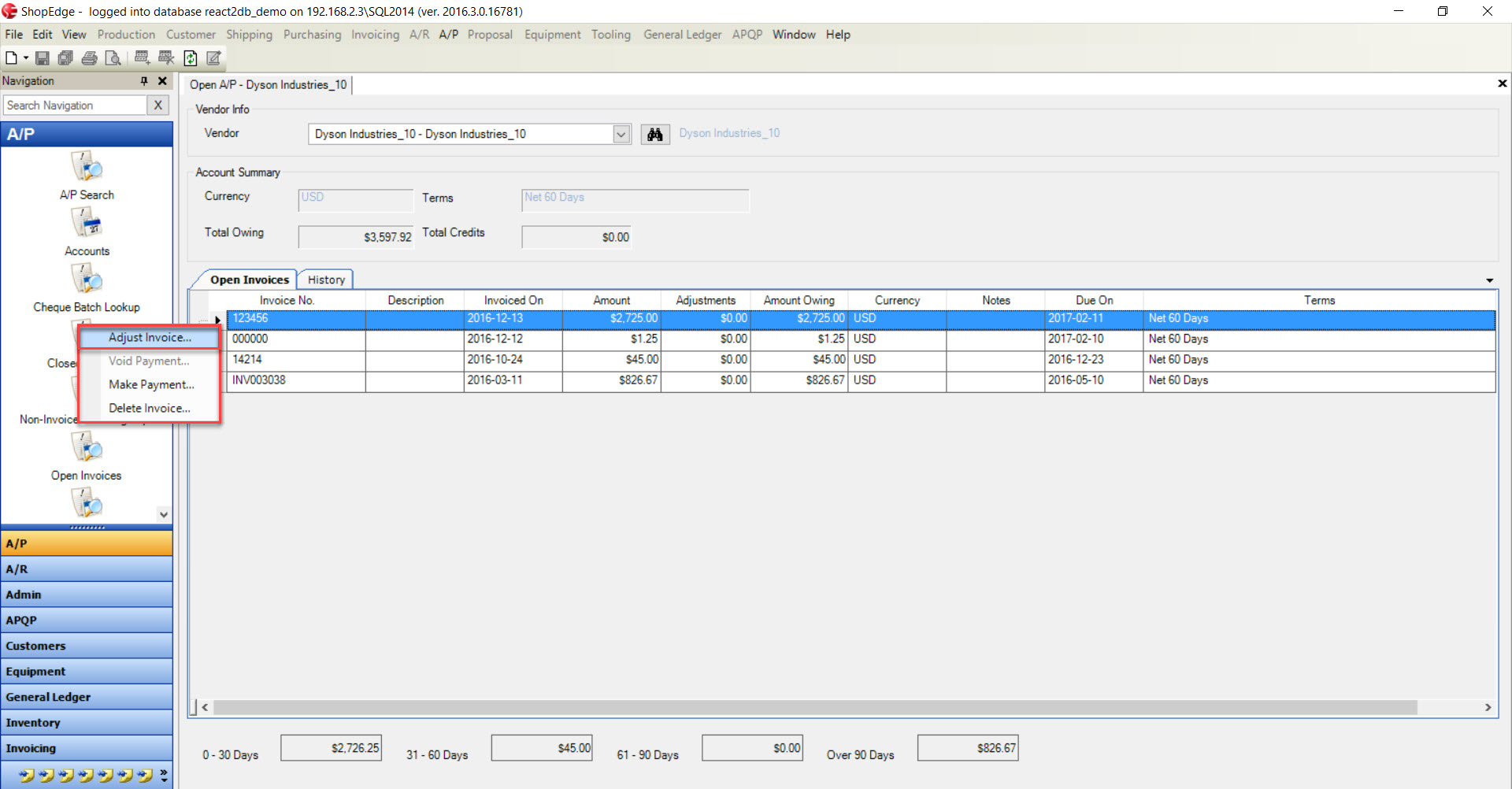This screenshot has height=789, width=1512.
Task: Select invoice 000000 row
Action: (x=862, y=339)
